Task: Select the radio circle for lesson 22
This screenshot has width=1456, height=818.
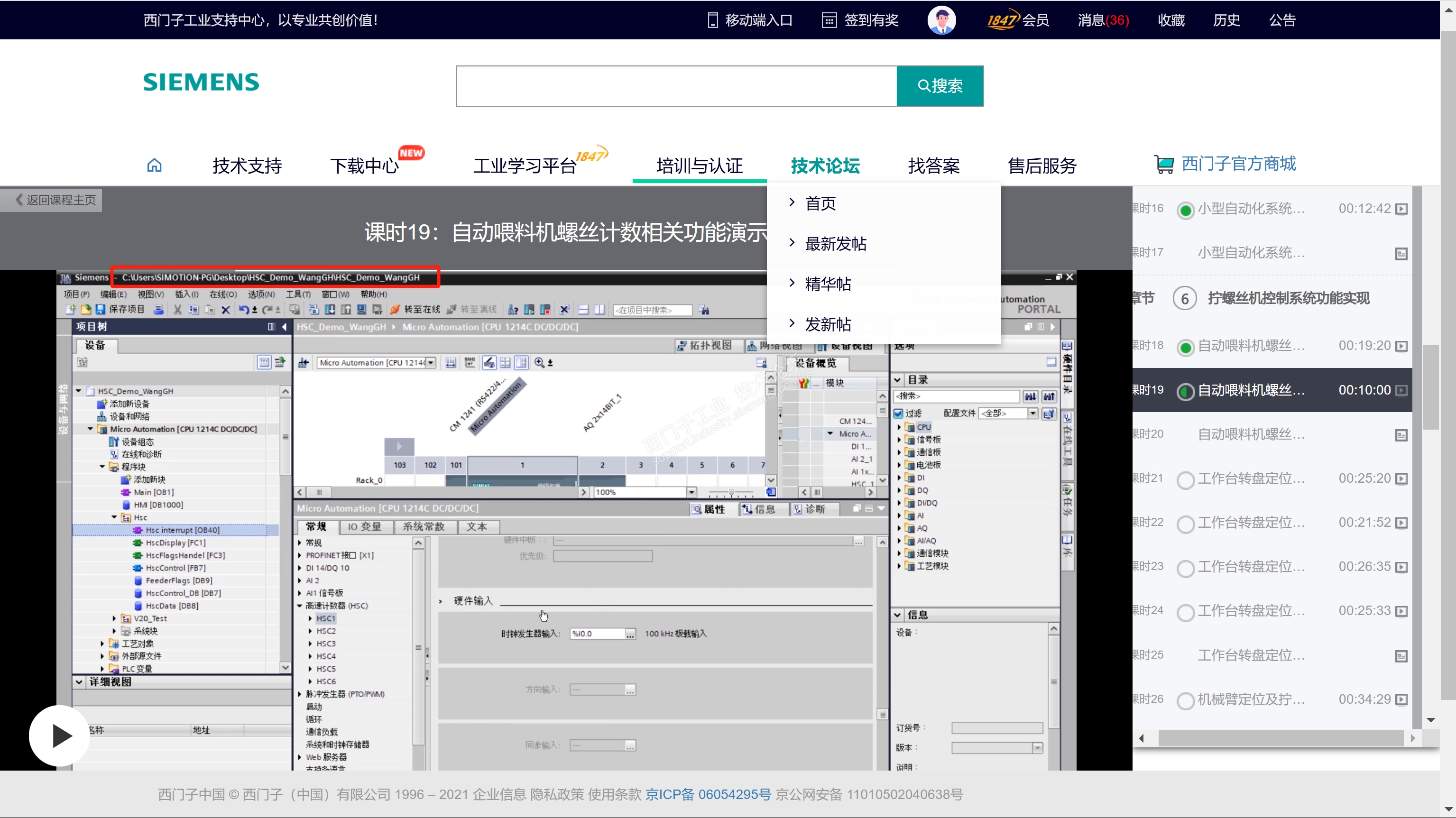Action: pos(1185,524)
